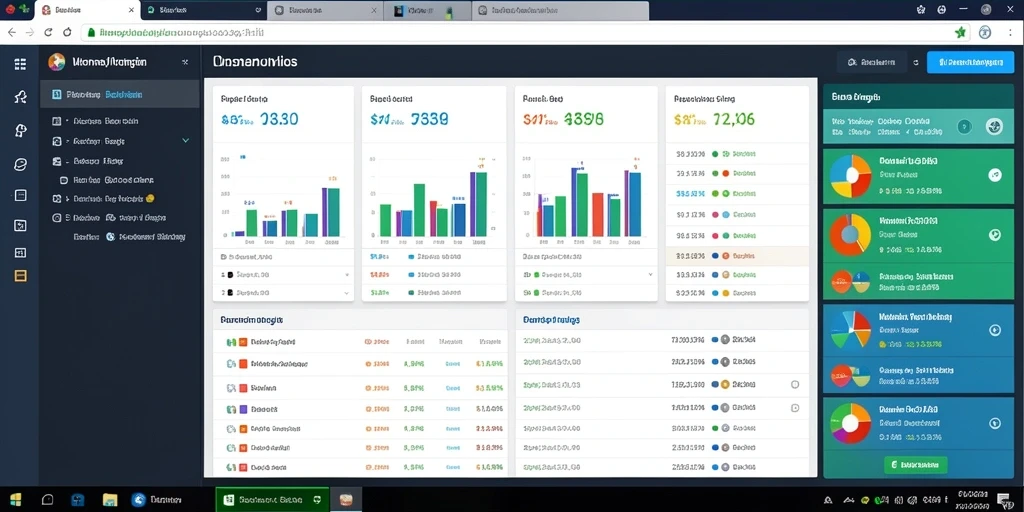Image resolution: width=1024 pixels, height=512 pixels.
Task: Select the lower radio circle in the bottom-right table
Action: click(795, 408)
